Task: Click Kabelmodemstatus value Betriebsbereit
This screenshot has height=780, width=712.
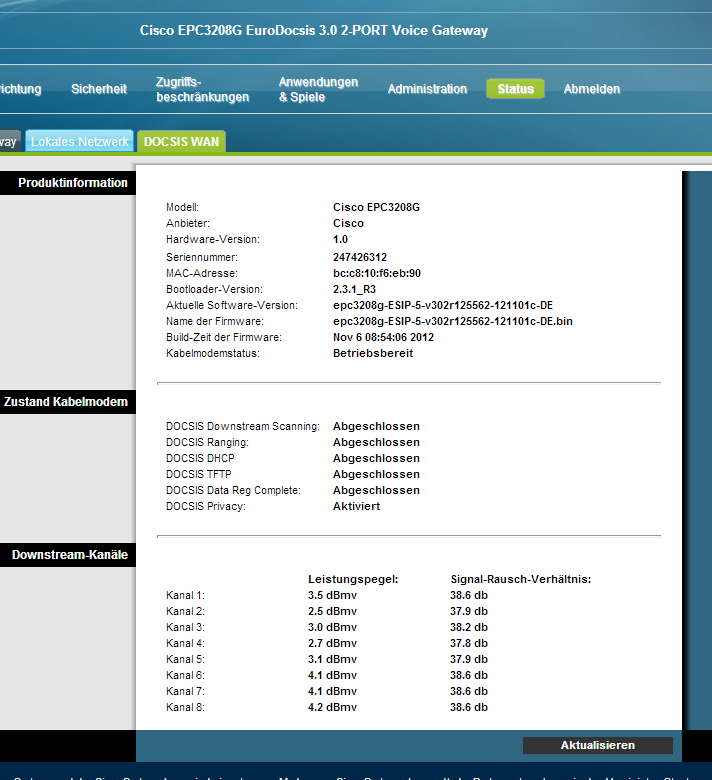Action: point(373,353)
